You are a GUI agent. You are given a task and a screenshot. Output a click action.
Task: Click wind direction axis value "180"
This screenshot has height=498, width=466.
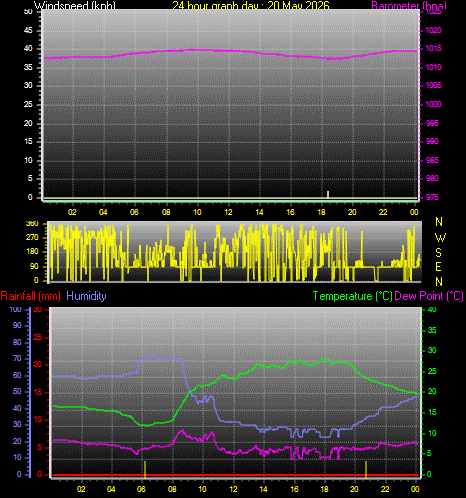point(32,251)
